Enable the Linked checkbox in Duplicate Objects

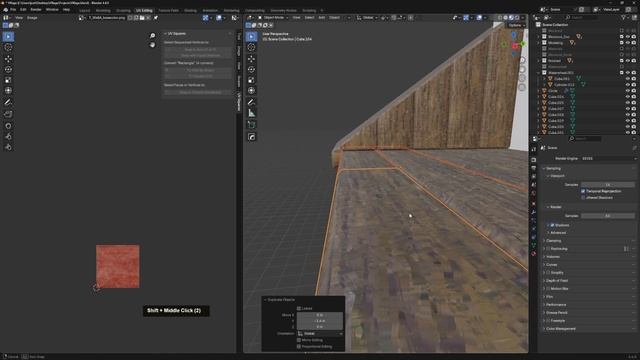pyautogui.click(x=299, y=309)
